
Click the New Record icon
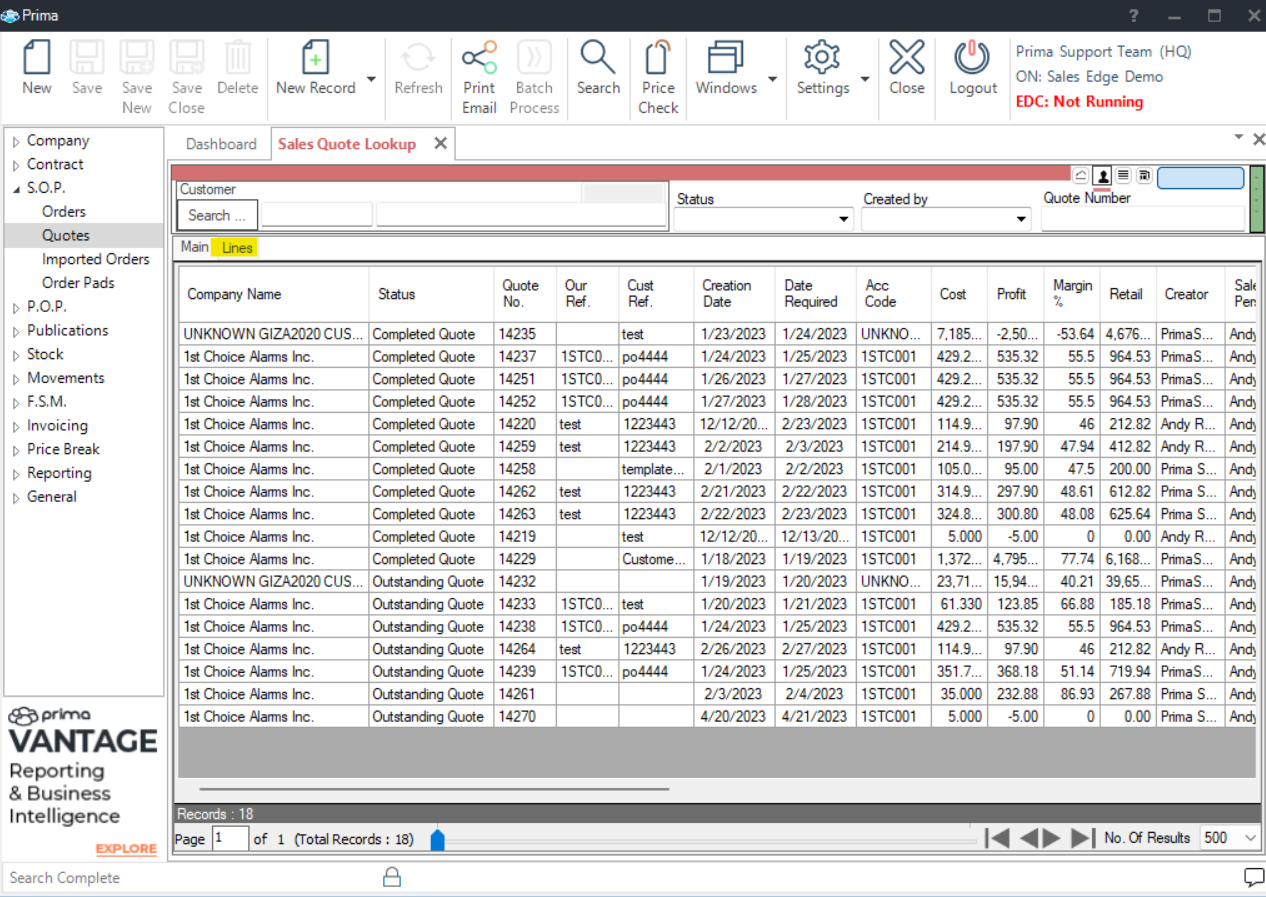coord(315,58)
